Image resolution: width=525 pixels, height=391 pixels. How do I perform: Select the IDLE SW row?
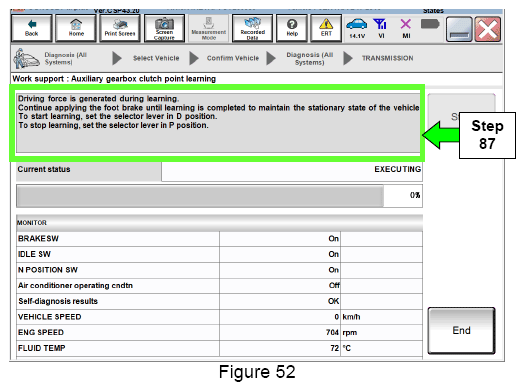pos(219,254)
